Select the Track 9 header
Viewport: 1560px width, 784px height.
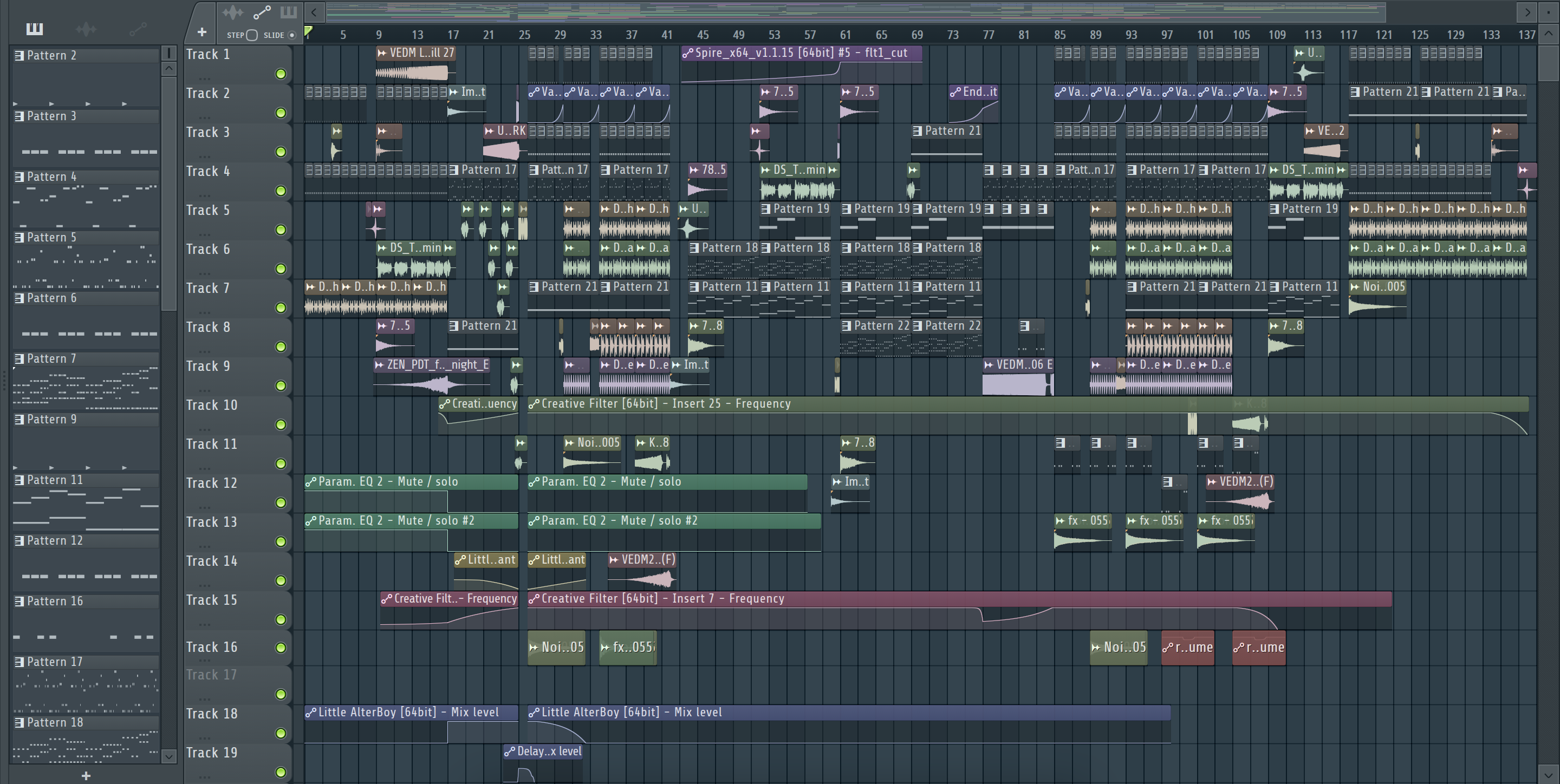tap(237, 375)
